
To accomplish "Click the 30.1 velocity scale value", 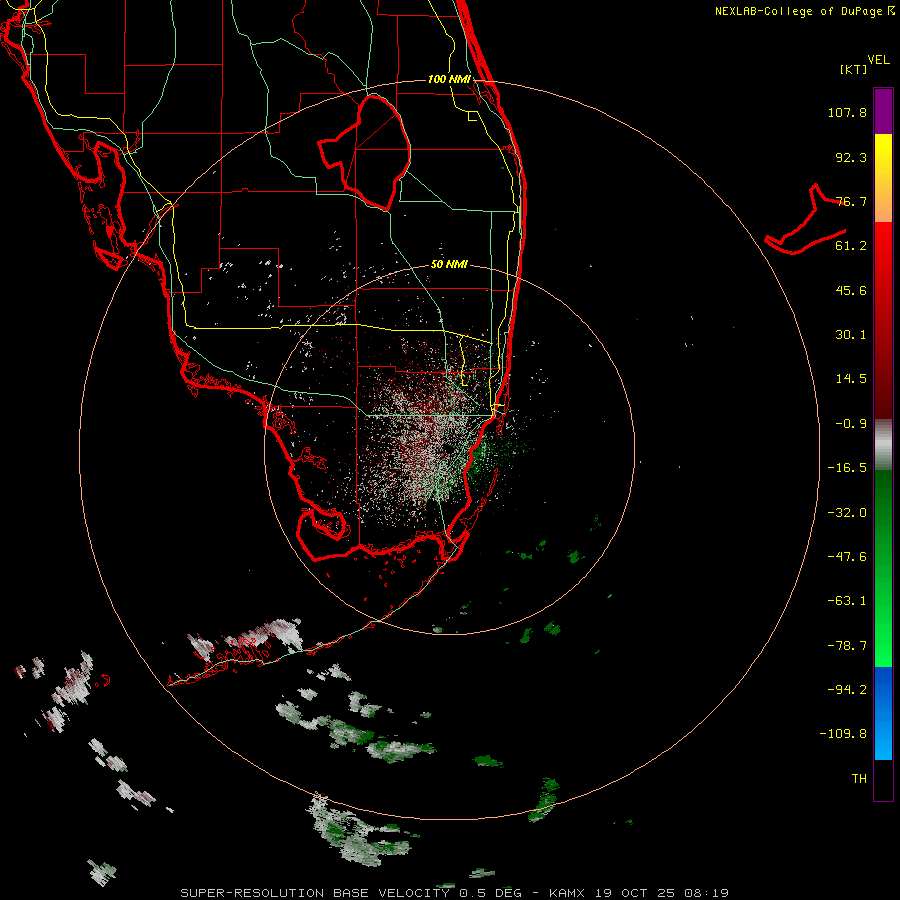I will tap(851, 335).
